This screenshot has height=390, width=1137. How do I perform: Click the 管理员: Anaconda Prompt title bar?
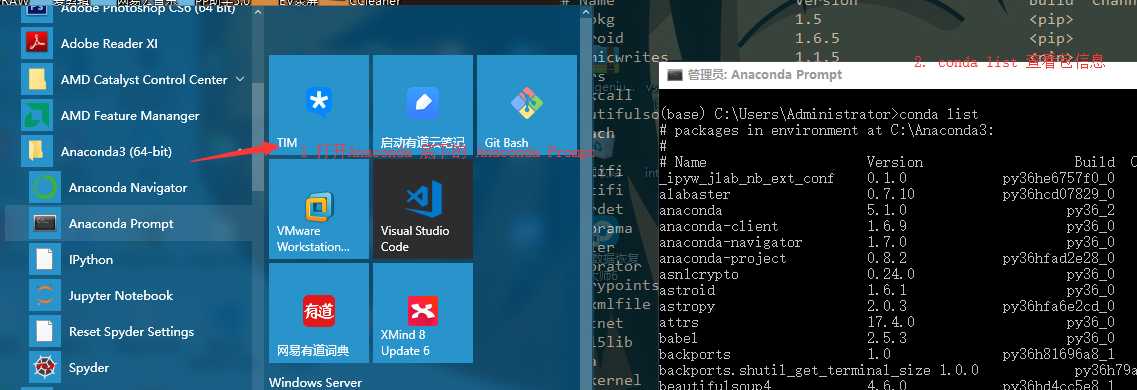[898, 75]
